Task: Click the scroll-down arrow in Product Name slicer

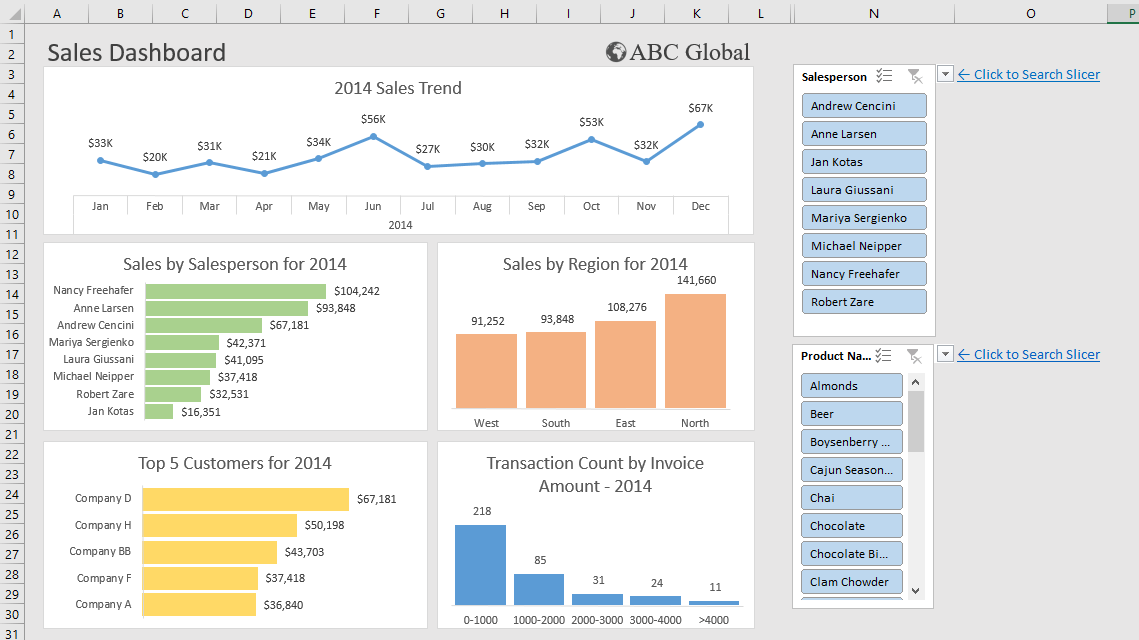Action: point(916,591)
